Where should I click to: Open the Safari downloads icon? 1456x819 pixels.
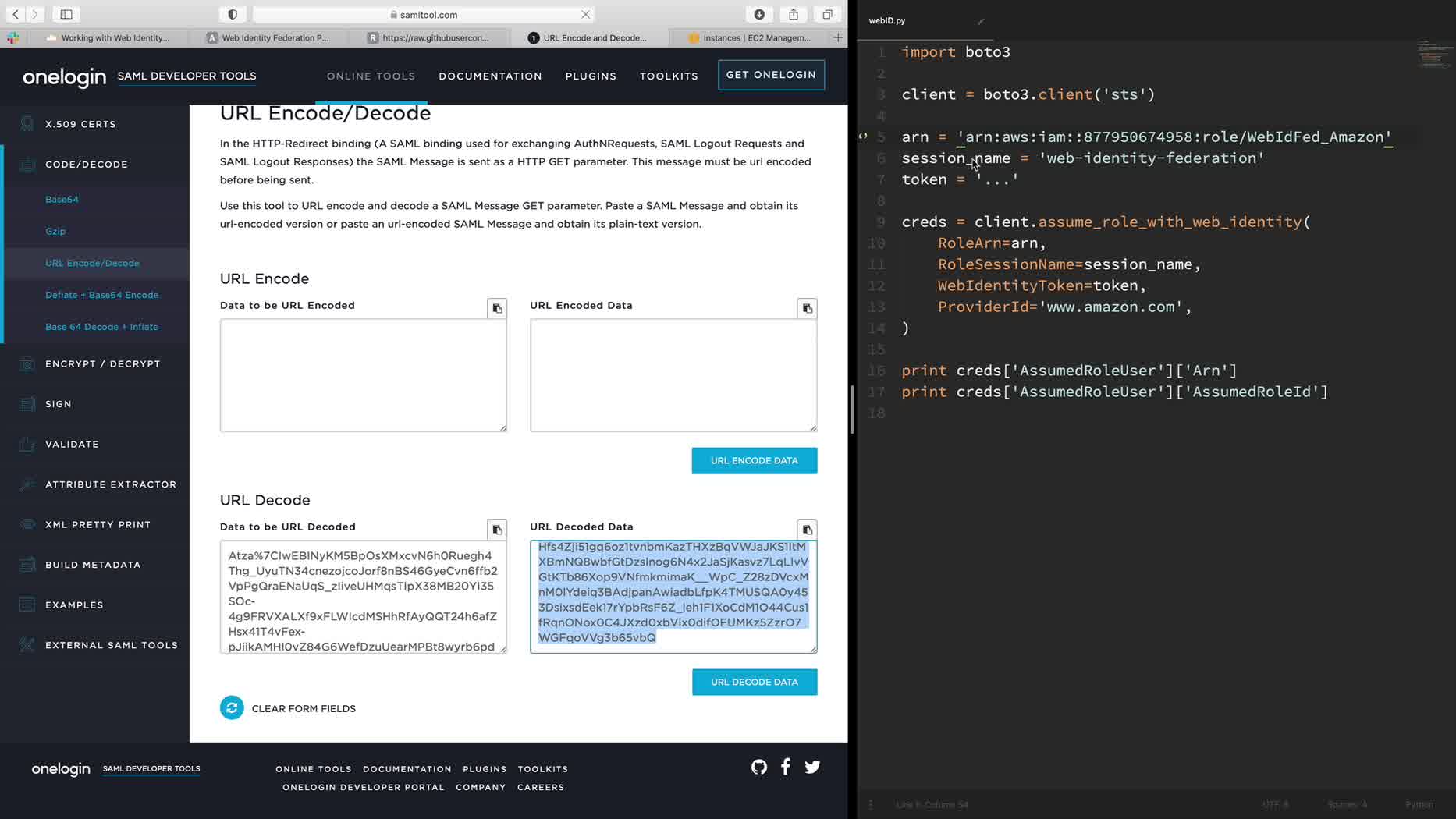click(758, 14)
